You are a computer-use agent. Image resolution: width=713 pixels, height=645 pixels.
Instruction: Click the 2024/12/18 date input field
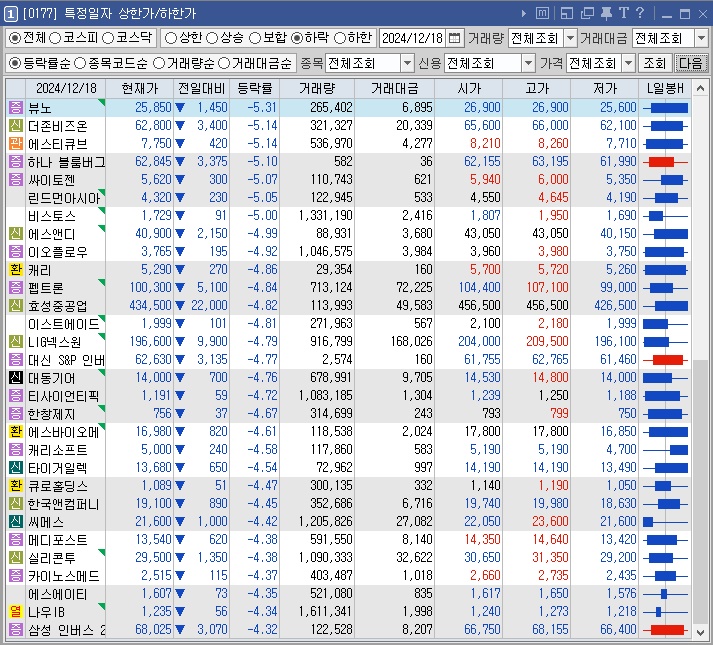coord(412,38)
